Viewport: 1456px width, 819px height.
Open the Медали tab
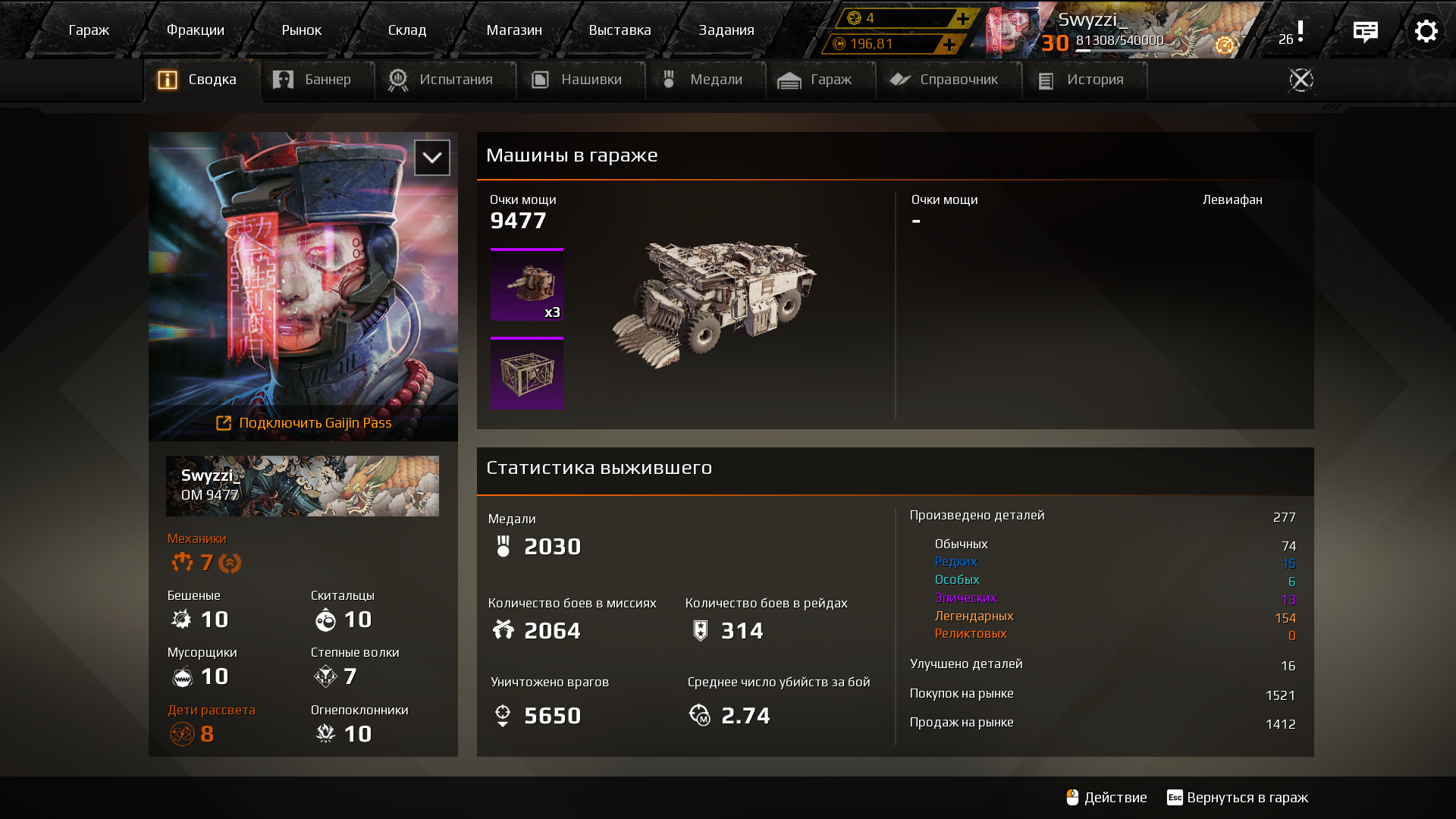tap(704, 80)
